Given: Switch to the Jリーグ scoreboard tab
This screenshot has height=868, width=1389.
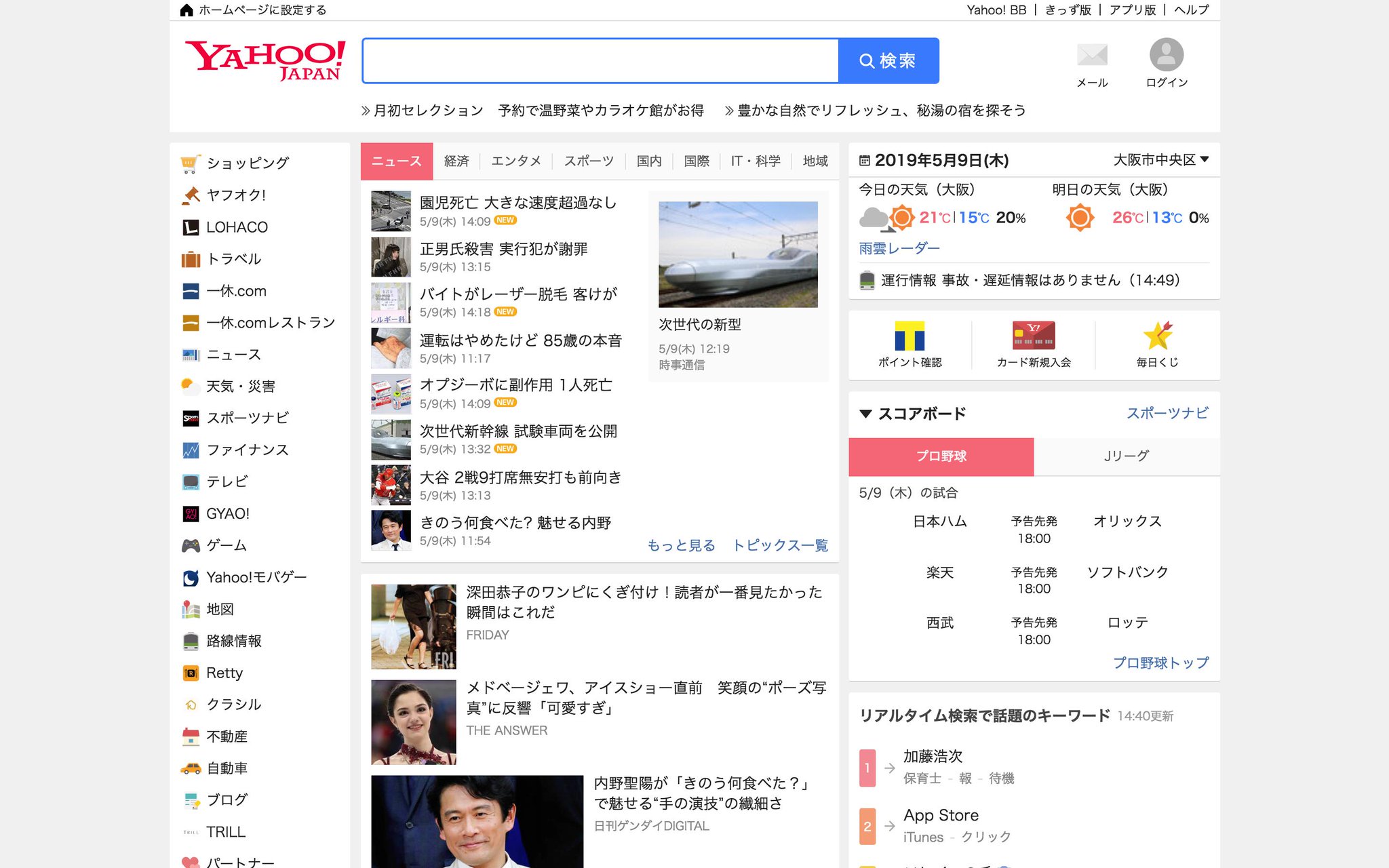Looking at the screenshot, I should tap(1127, 456).
